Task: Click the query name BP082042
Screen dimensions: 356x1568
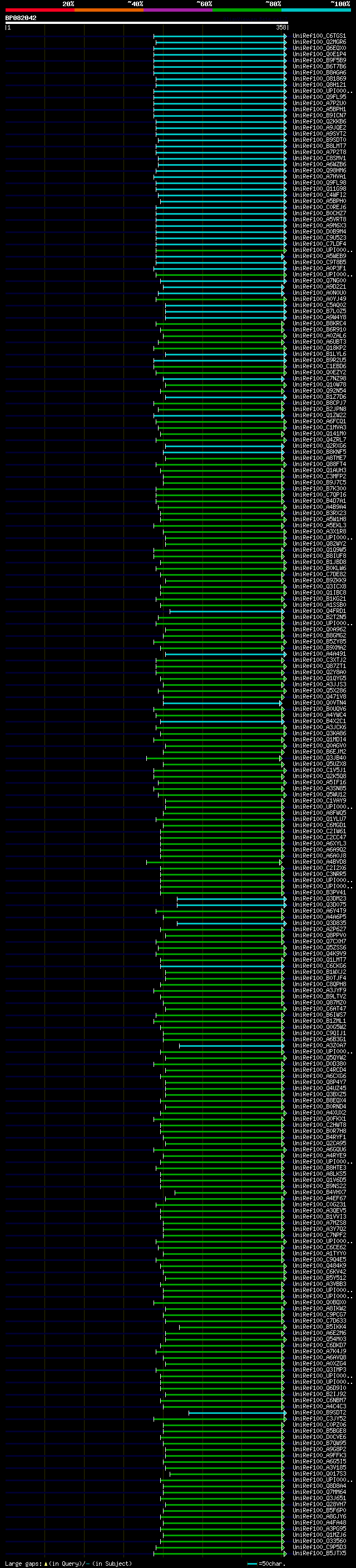Action: click(21, 18)
